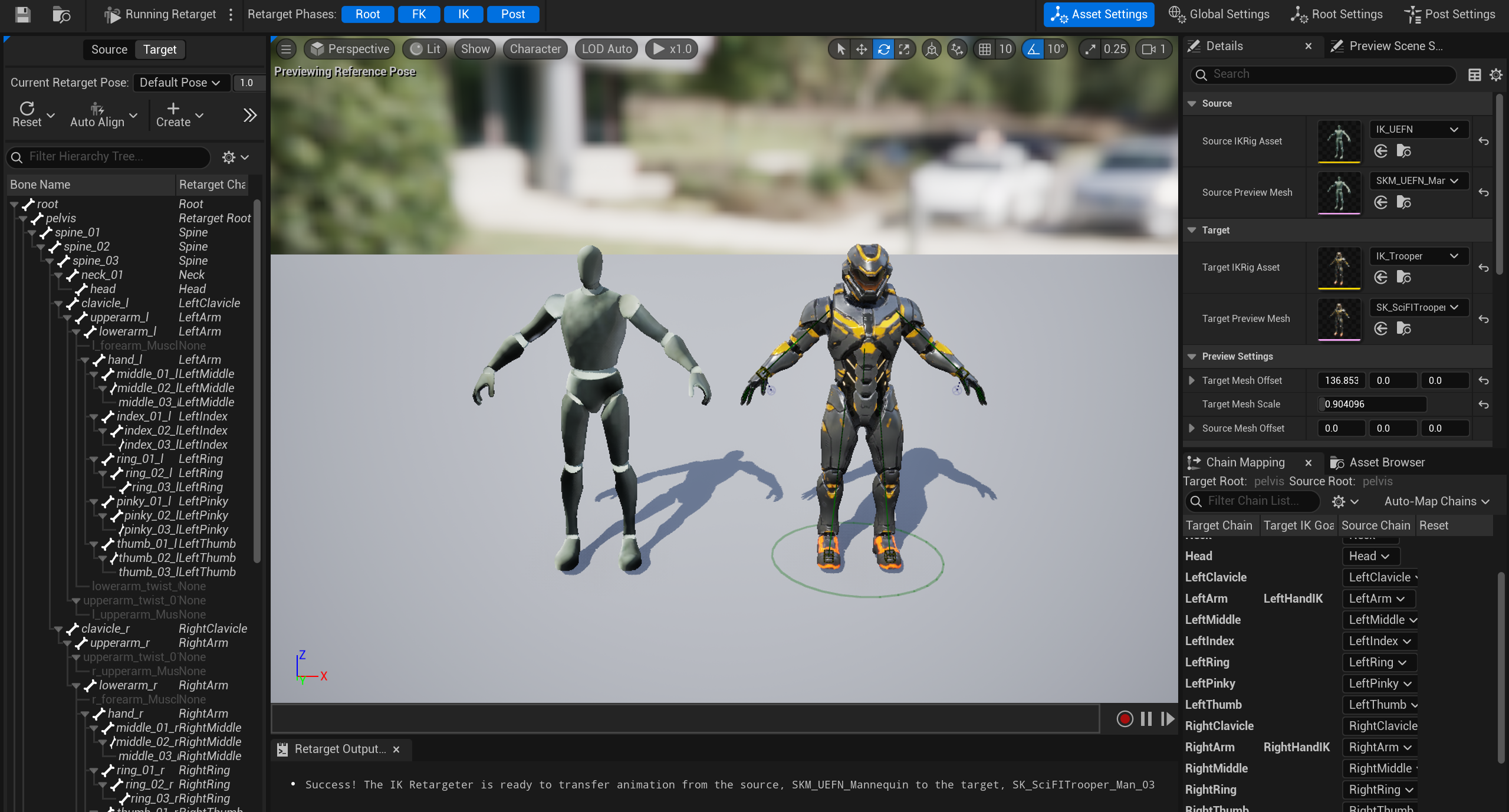Switch to the Source skeleton tab
Image resolution: width=1509 pixels, height=812 pixels.
109,50
